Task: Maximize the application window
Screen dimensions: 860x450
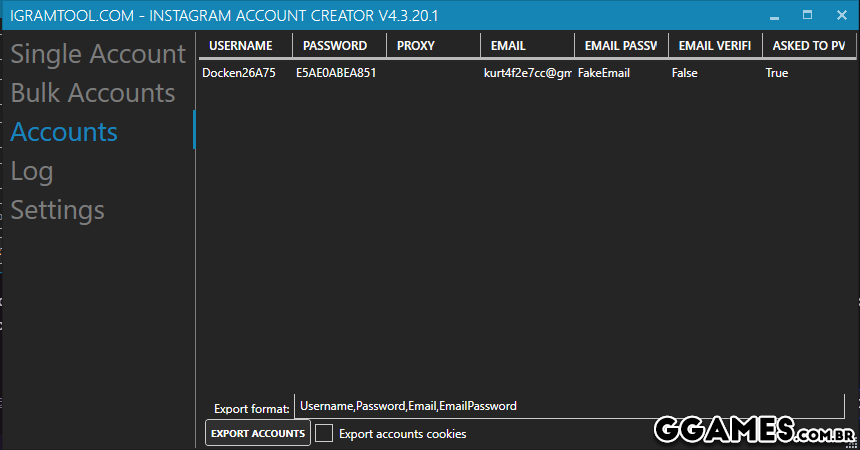Action: 807,16
